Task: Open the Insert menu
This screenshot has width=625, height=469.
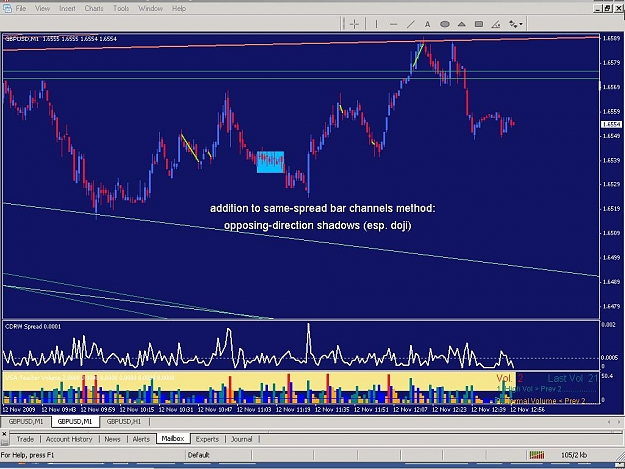Action: [x=67, y=8]
